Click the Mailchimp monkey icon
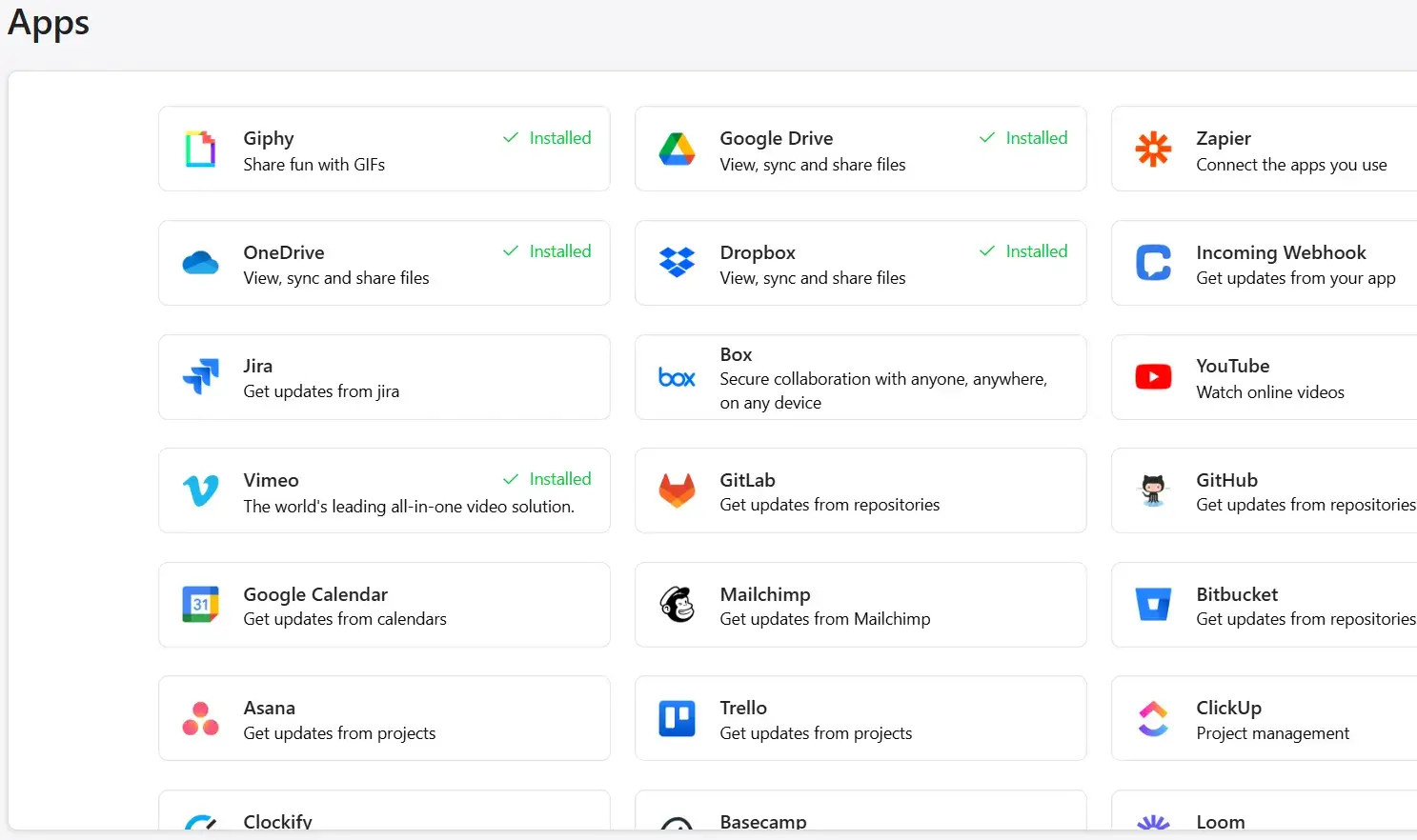 pyautogui.click(x=677, y=605)
